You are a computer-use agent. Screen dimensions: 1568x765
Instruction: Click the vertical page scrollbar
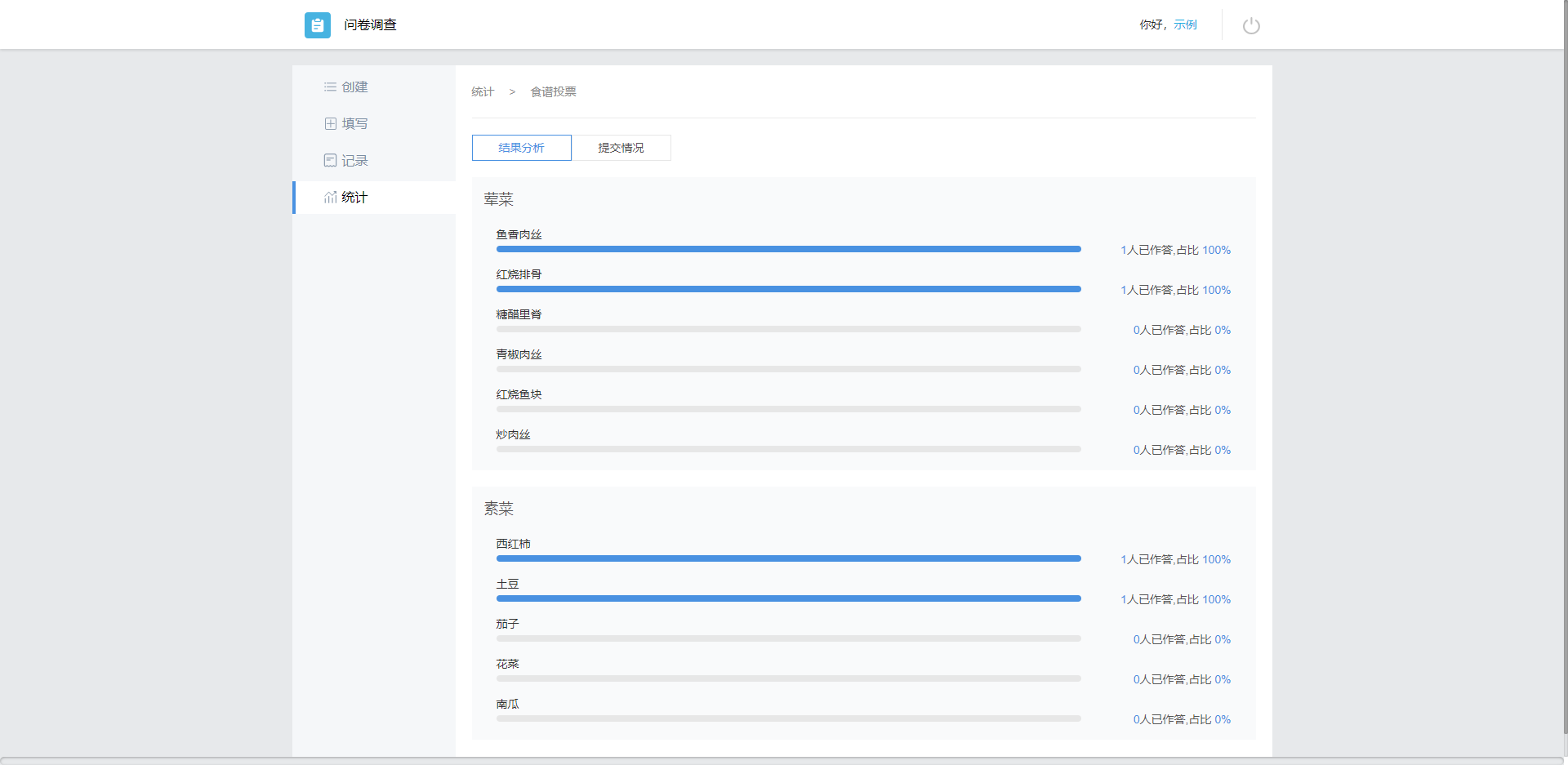click(1566, 367)
